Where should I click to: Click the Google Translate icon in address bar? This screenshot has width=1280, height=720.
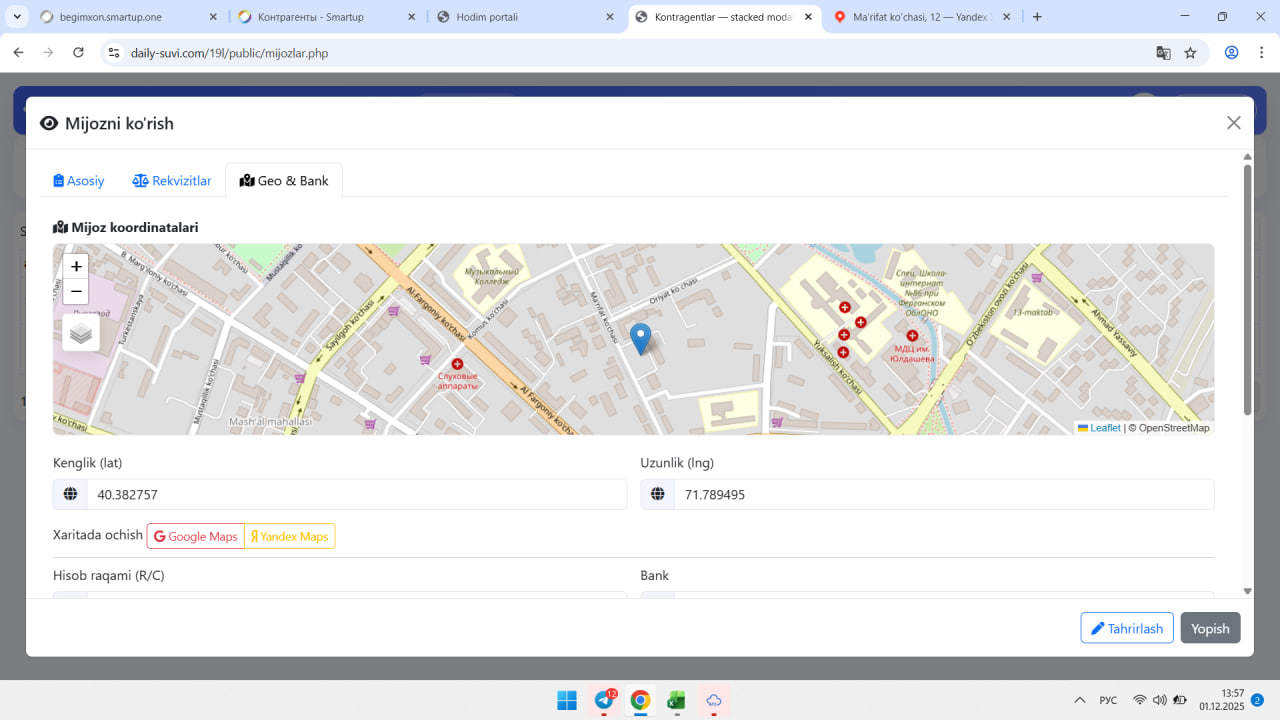point(1163,53)
